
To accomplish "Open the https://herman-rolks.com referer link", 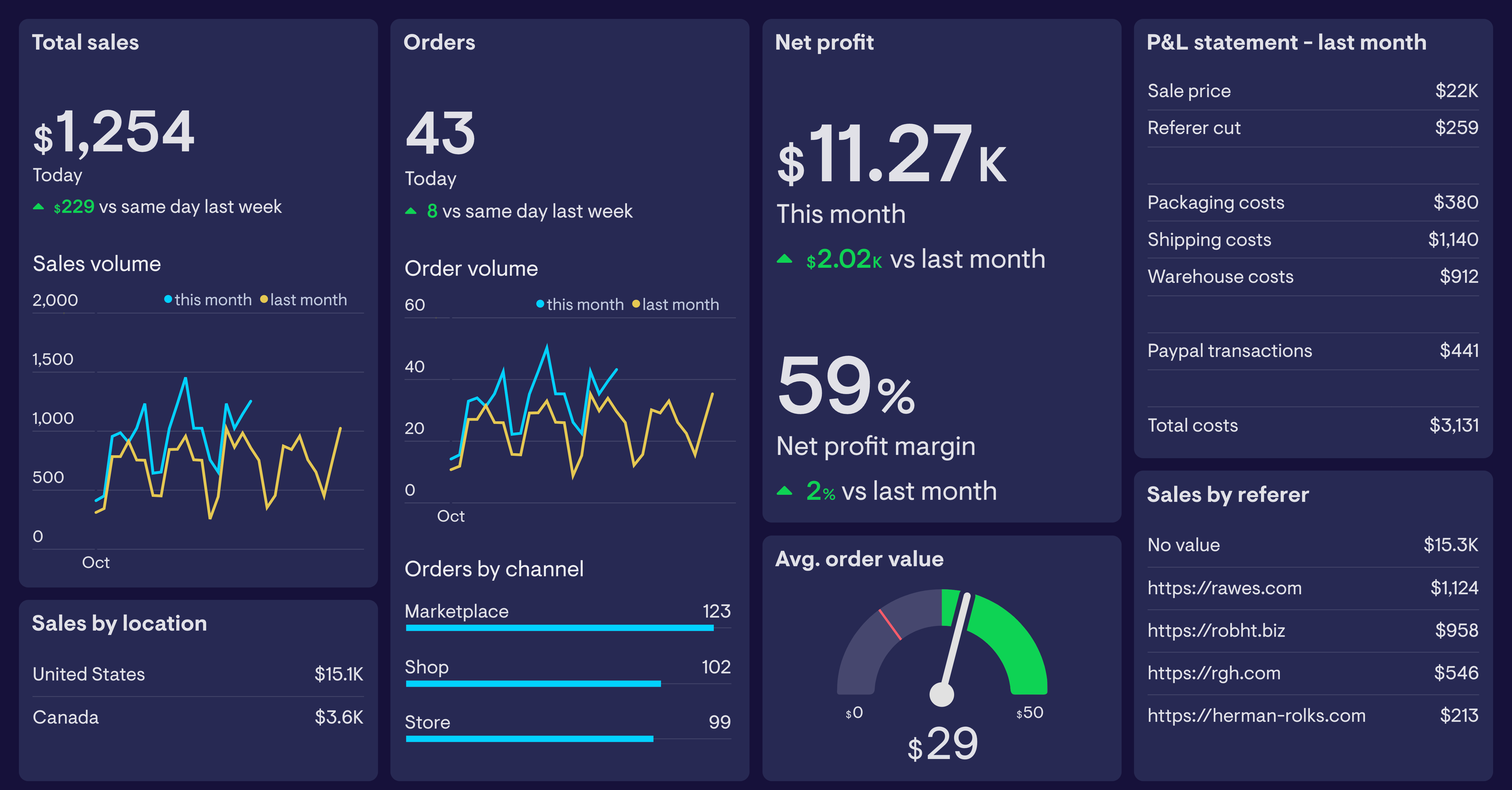I will [x=1257, y=716].
